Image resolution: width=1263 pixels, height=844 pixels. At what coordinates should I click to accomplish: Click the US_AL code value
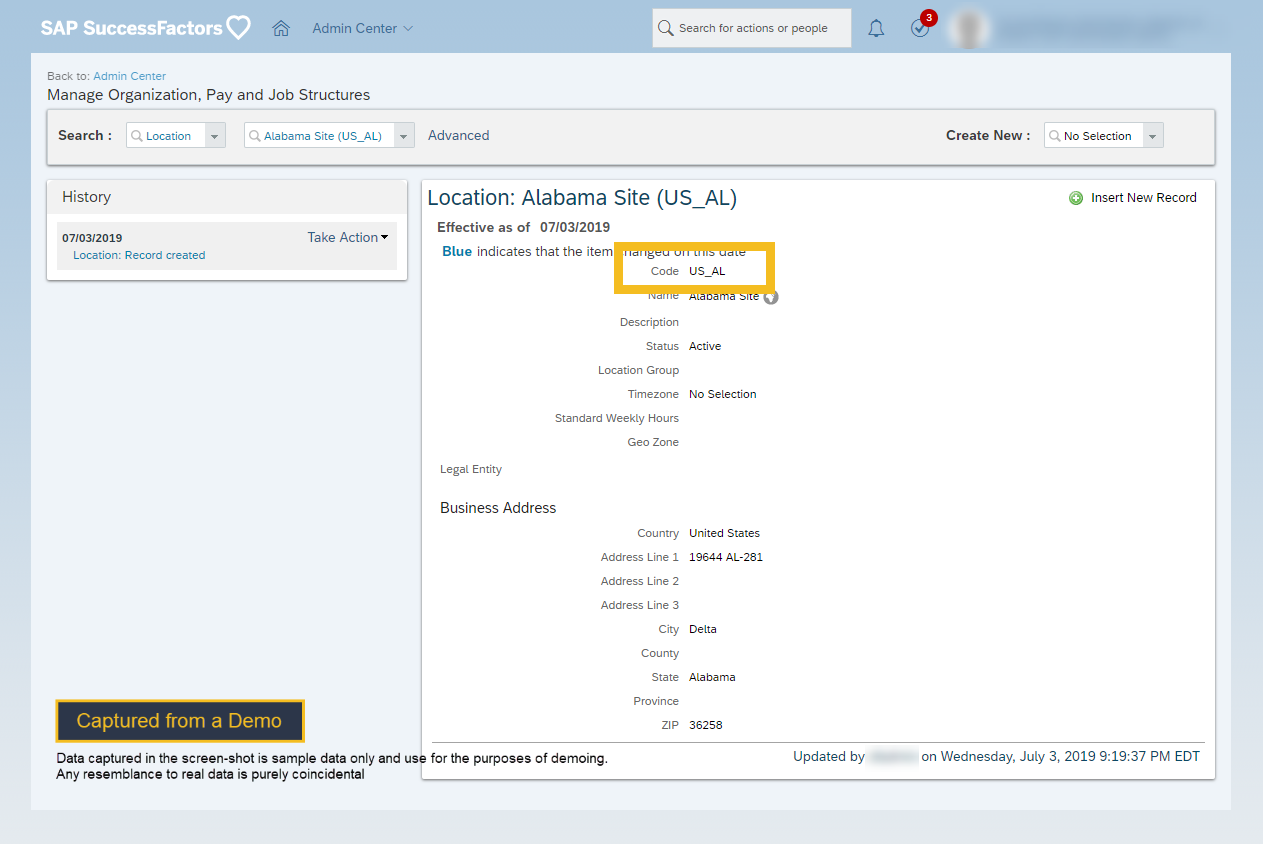(707, 271)
